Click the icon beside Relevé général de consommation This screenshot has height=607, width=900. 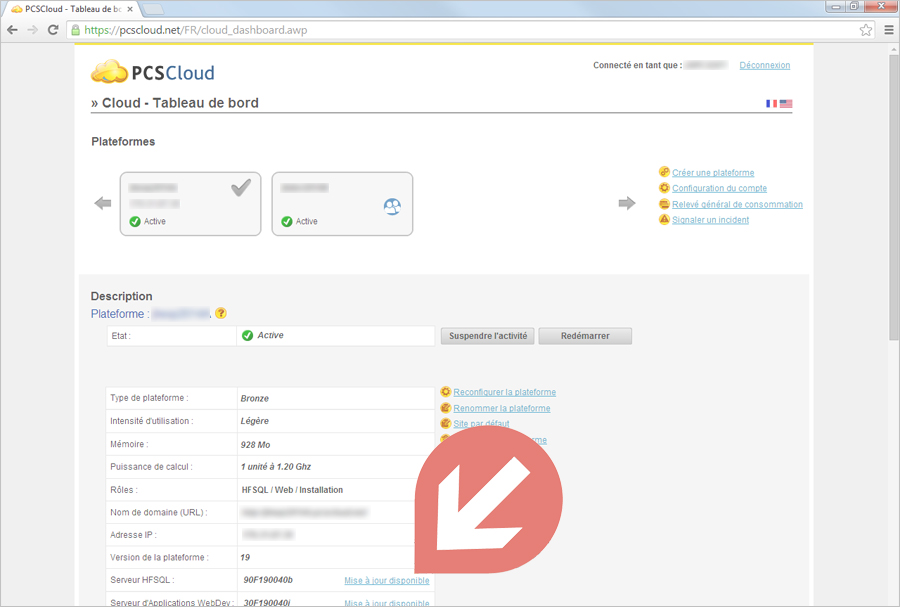(x=664, y=204)
